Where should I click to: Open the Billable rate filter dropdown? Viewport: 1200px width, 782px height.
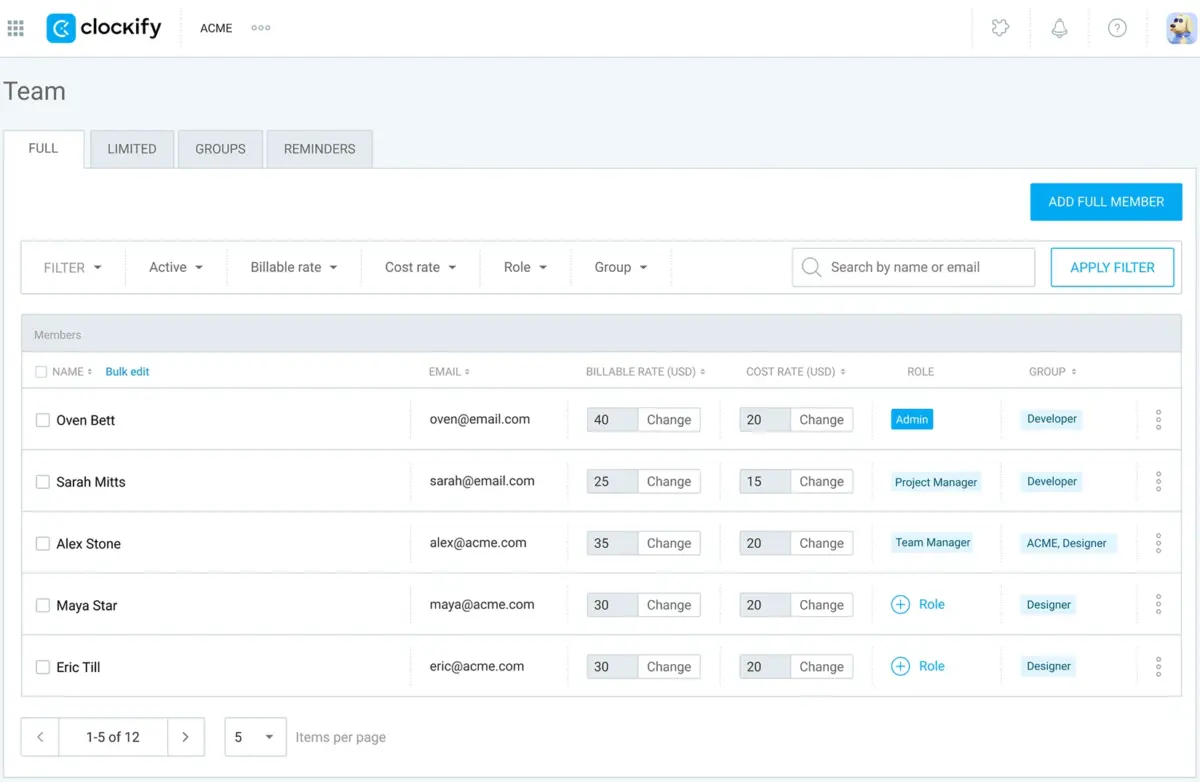(294, 267)
